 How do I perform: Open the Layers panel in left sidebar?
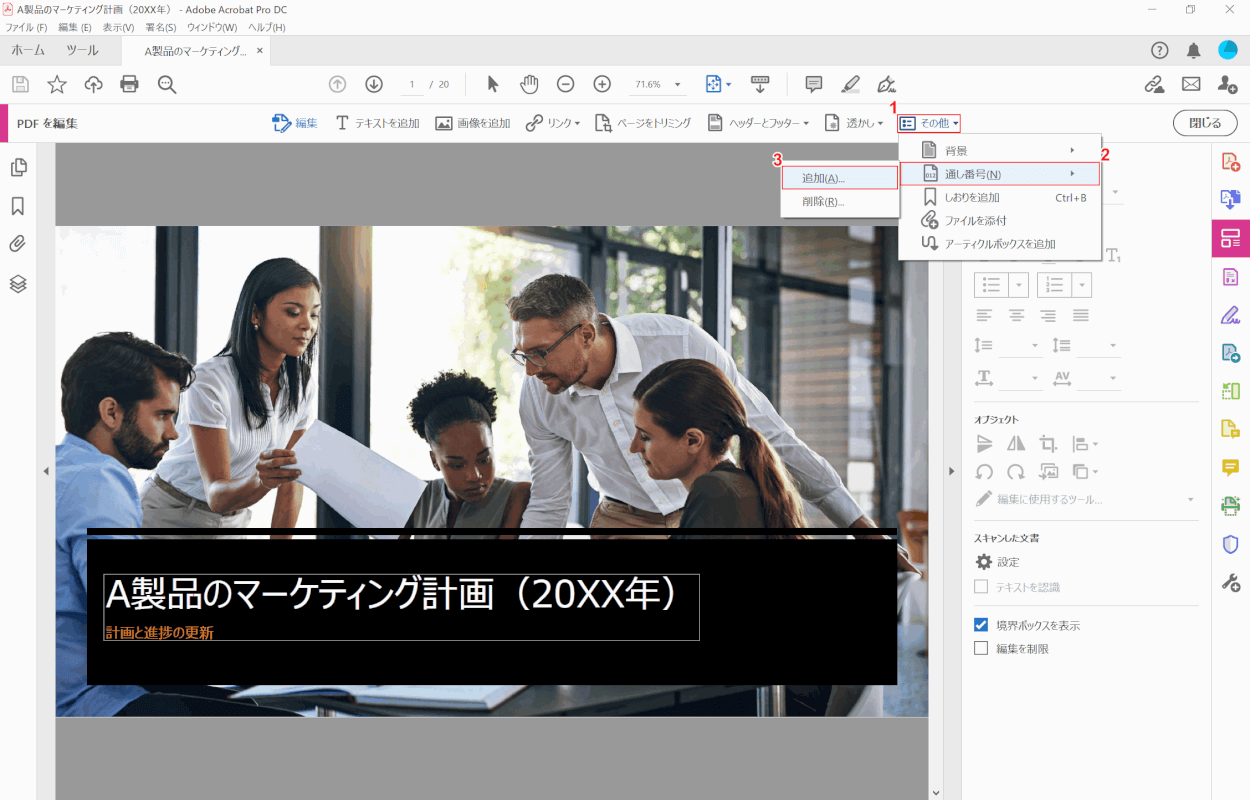(17, 284)
